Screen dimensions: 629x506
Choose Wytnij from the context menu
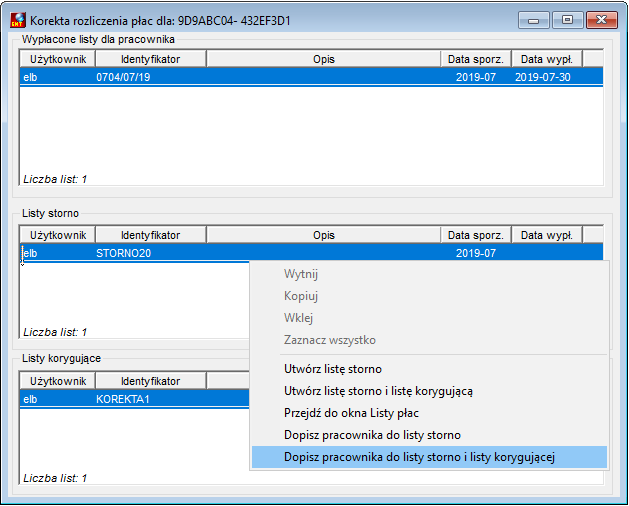pyautogui.click(x=429, y=274)
